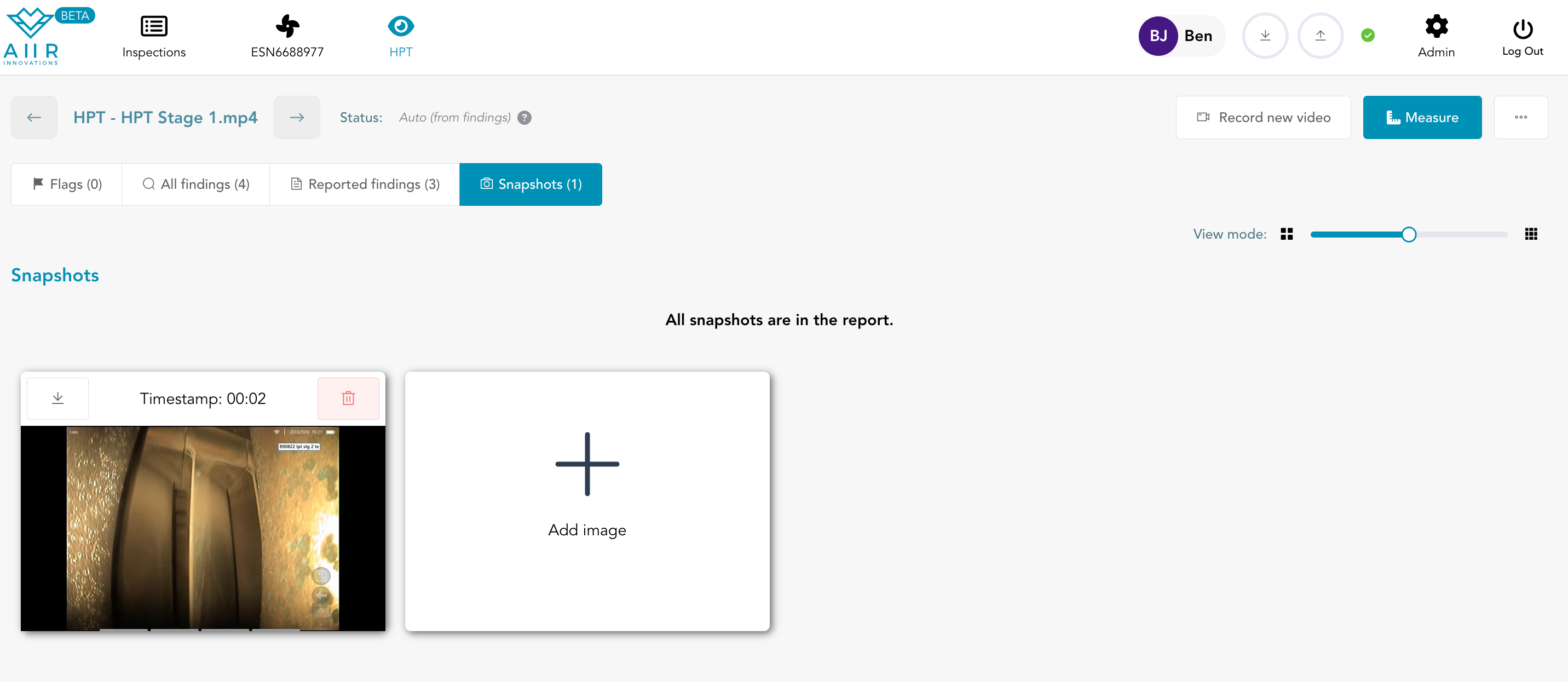Open the ESN6688977 engine fan icon
The height and width of the screenshot is (682, 1568).
tap(287, 27)
